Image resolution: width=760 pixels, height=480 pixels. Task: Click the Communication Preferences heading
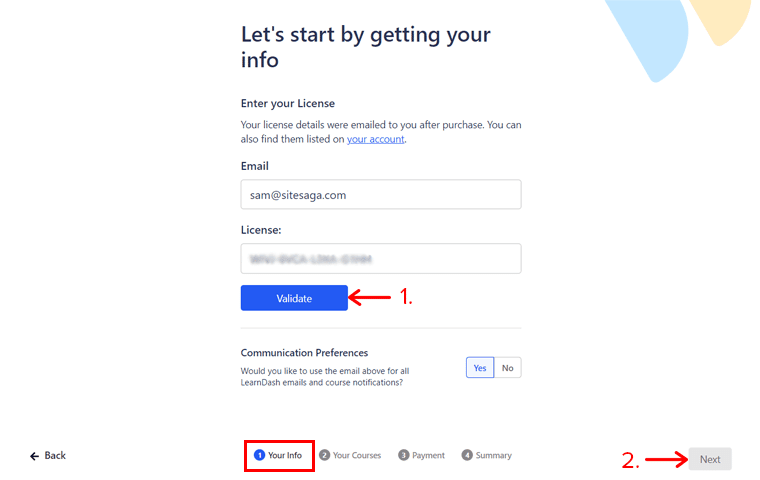(x=304, y=353)
